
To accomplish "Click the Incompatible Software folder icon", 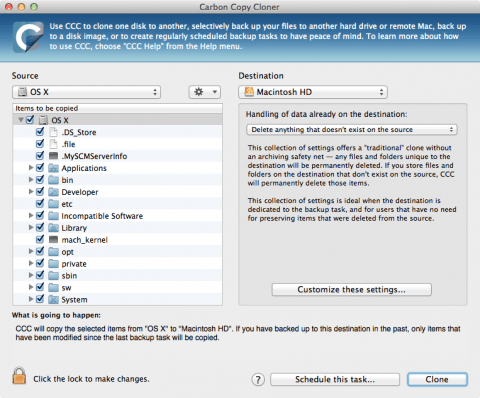I will point(53,216).
